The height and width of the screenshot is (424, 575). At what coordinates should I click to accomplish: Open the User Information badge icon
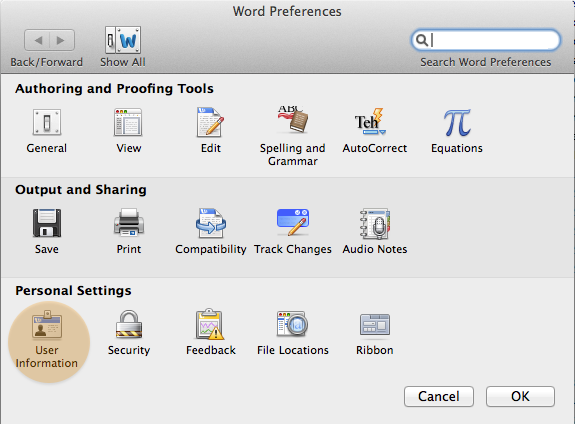tap(47, 324)
